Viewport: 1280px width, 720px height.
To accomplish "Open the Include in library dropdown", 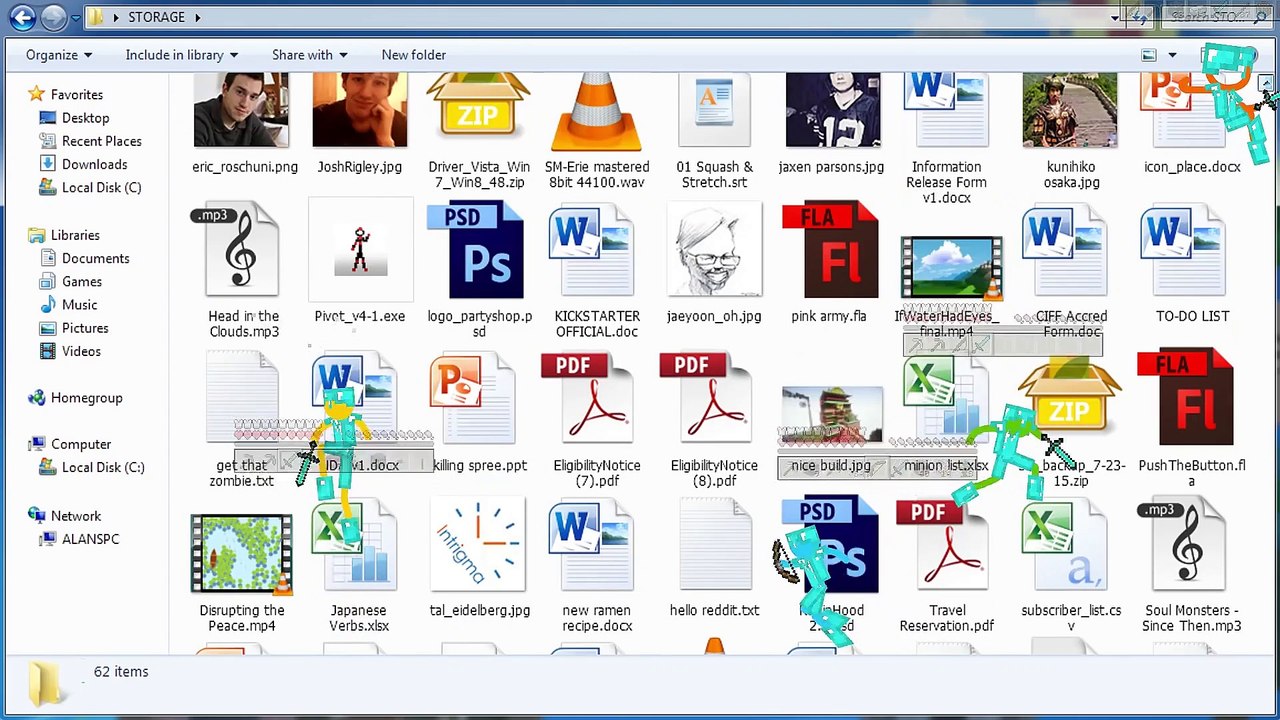I will click(182, 55).
